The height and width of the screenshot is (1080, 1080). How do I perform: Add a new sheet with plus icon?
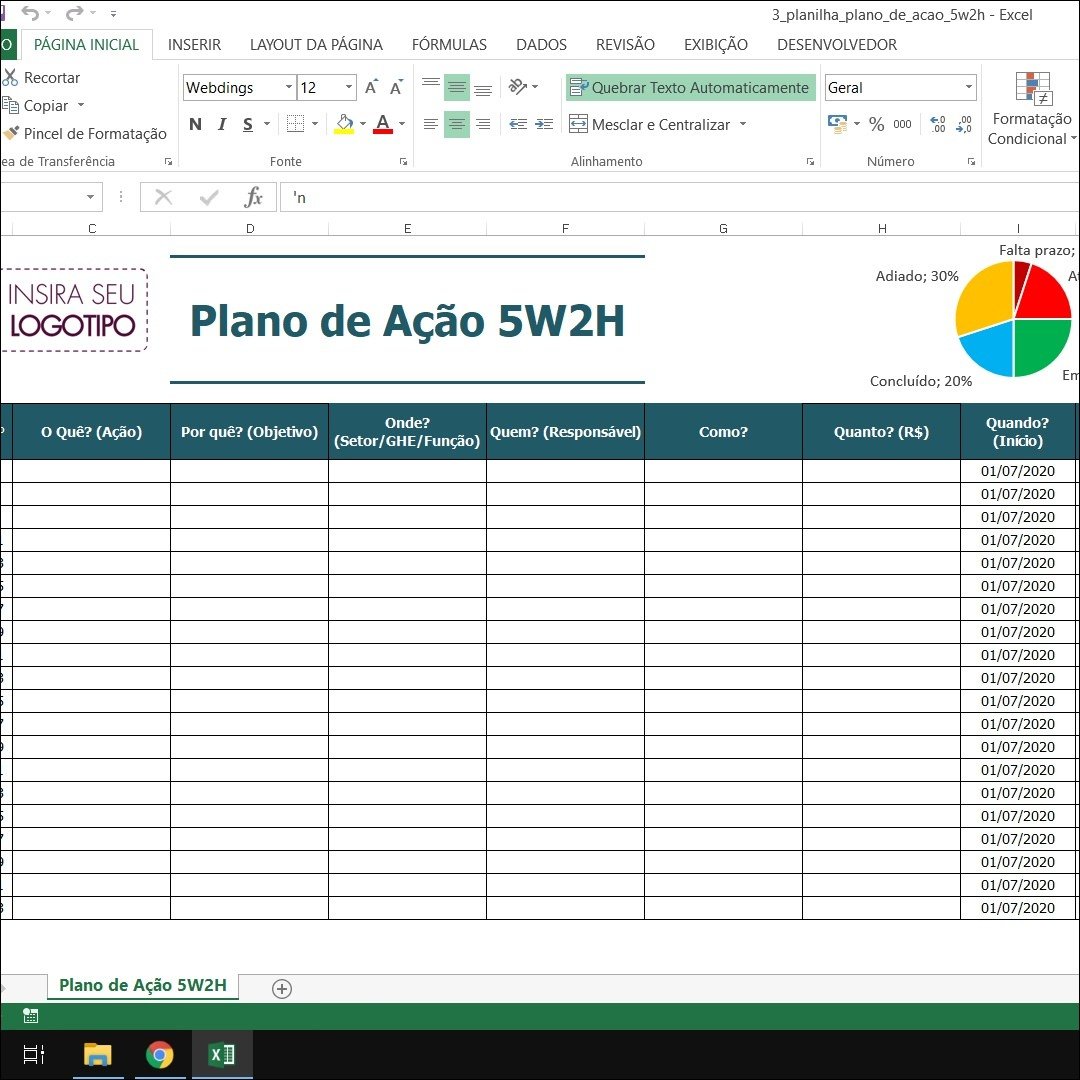coord(282,988)
